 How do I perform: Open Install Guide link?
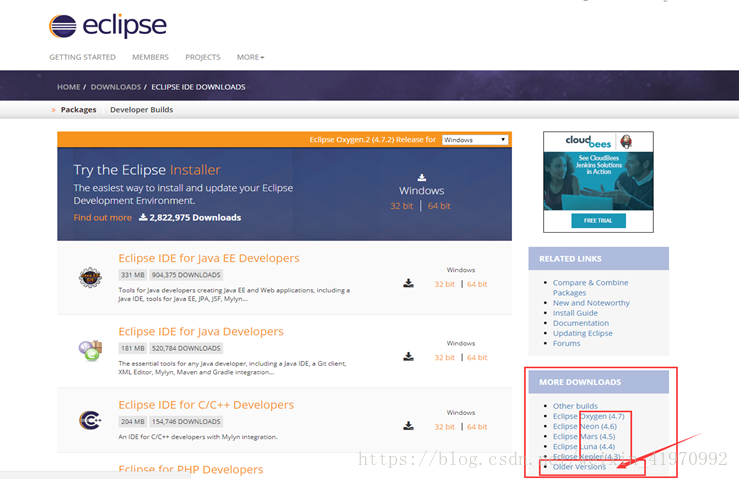pos(575,313)
